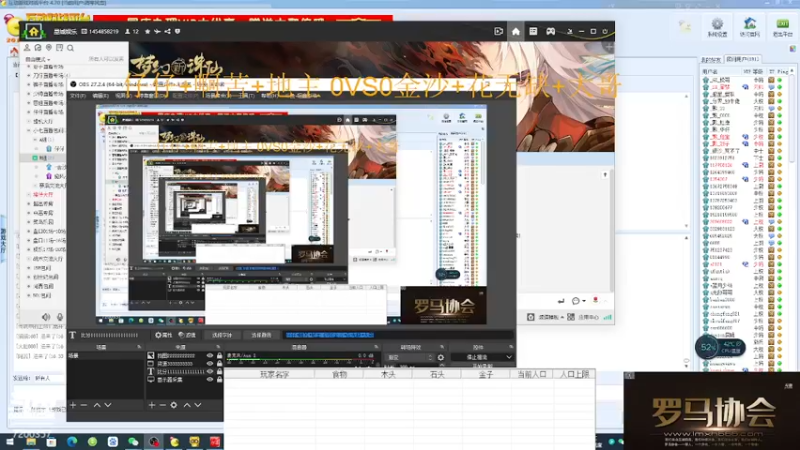Switch to 我的好友 tab in platform window
The image size is (800, 450).
coord(711,60)
